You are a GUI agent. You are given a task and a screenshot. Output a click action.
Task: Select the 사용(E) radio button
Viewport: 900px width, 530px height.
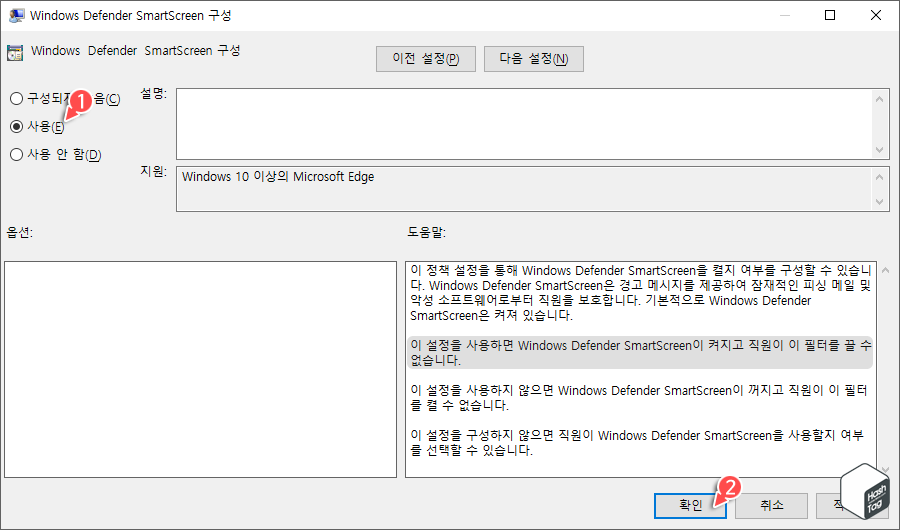(x=17, y=126)
